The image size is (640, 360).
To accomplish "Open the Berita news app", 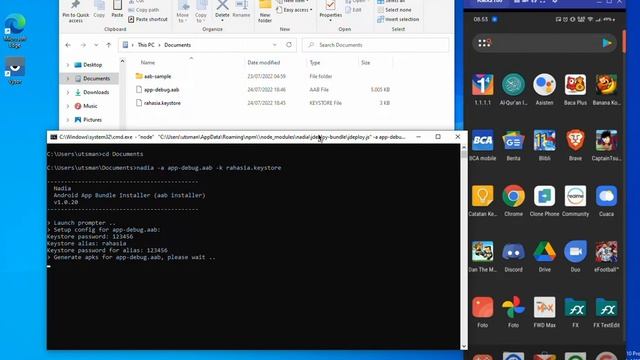I will click(513, 140).
